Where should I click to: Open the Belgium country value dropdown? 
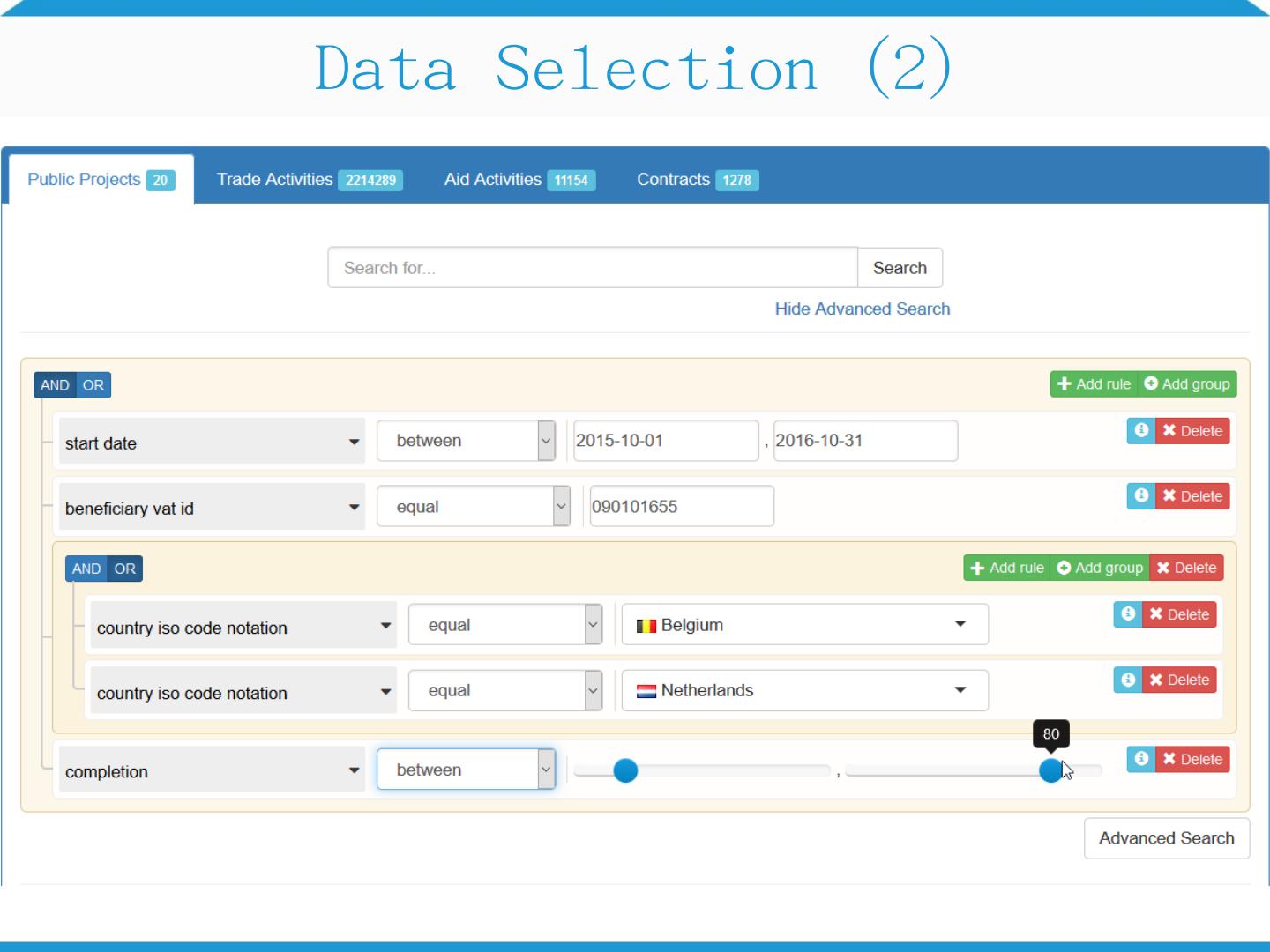(804, 625)
